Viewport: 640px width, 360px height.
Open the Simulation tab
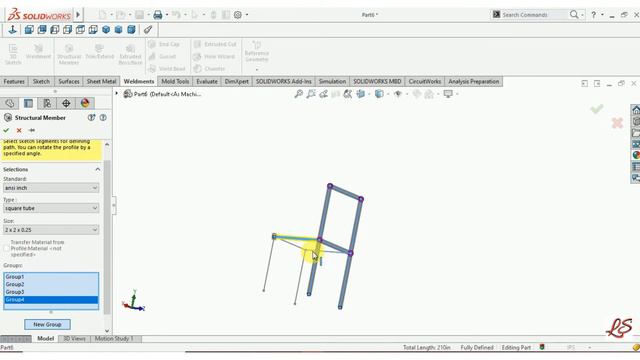click(332, 82)
